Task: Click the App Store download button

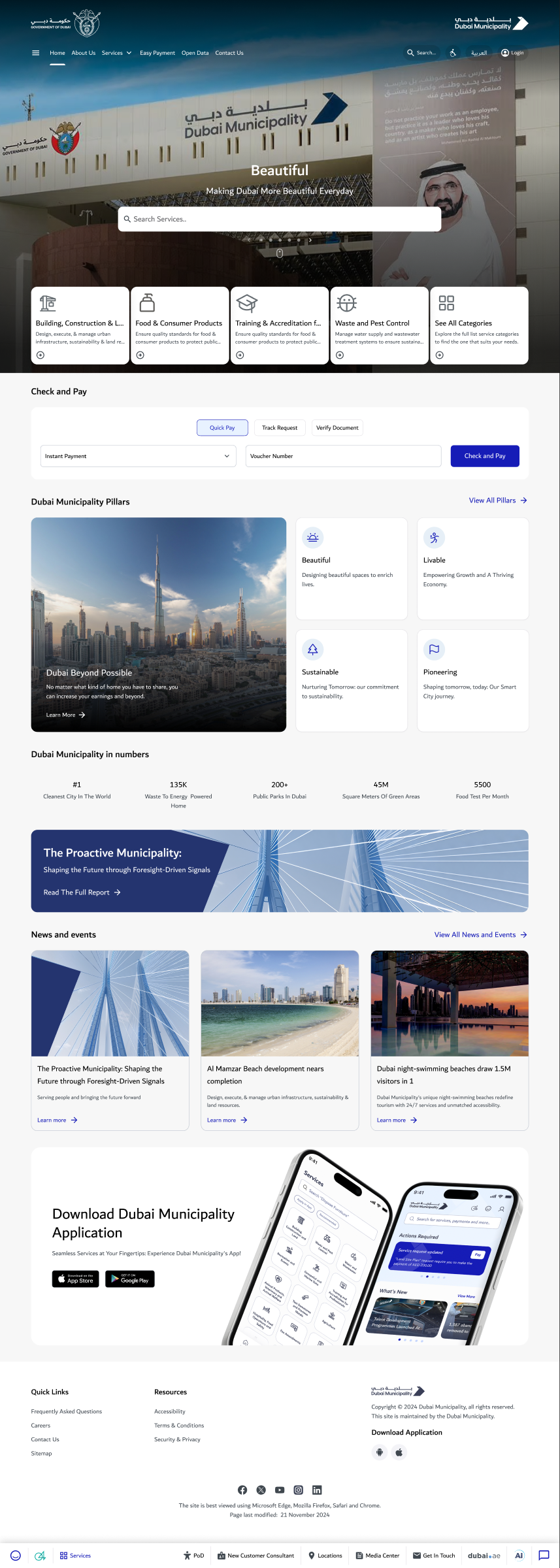Action: [76, 1279]
